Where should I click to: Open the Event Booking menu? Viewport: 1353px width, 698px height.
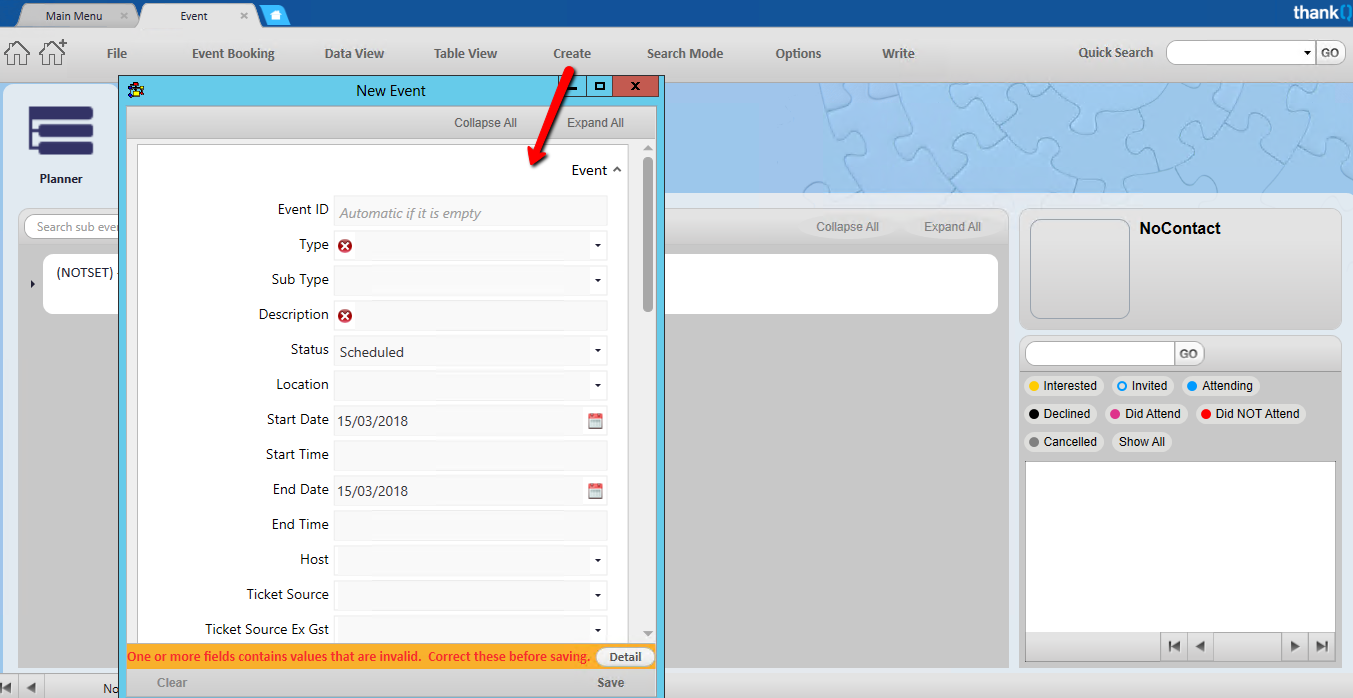point(233,54)
